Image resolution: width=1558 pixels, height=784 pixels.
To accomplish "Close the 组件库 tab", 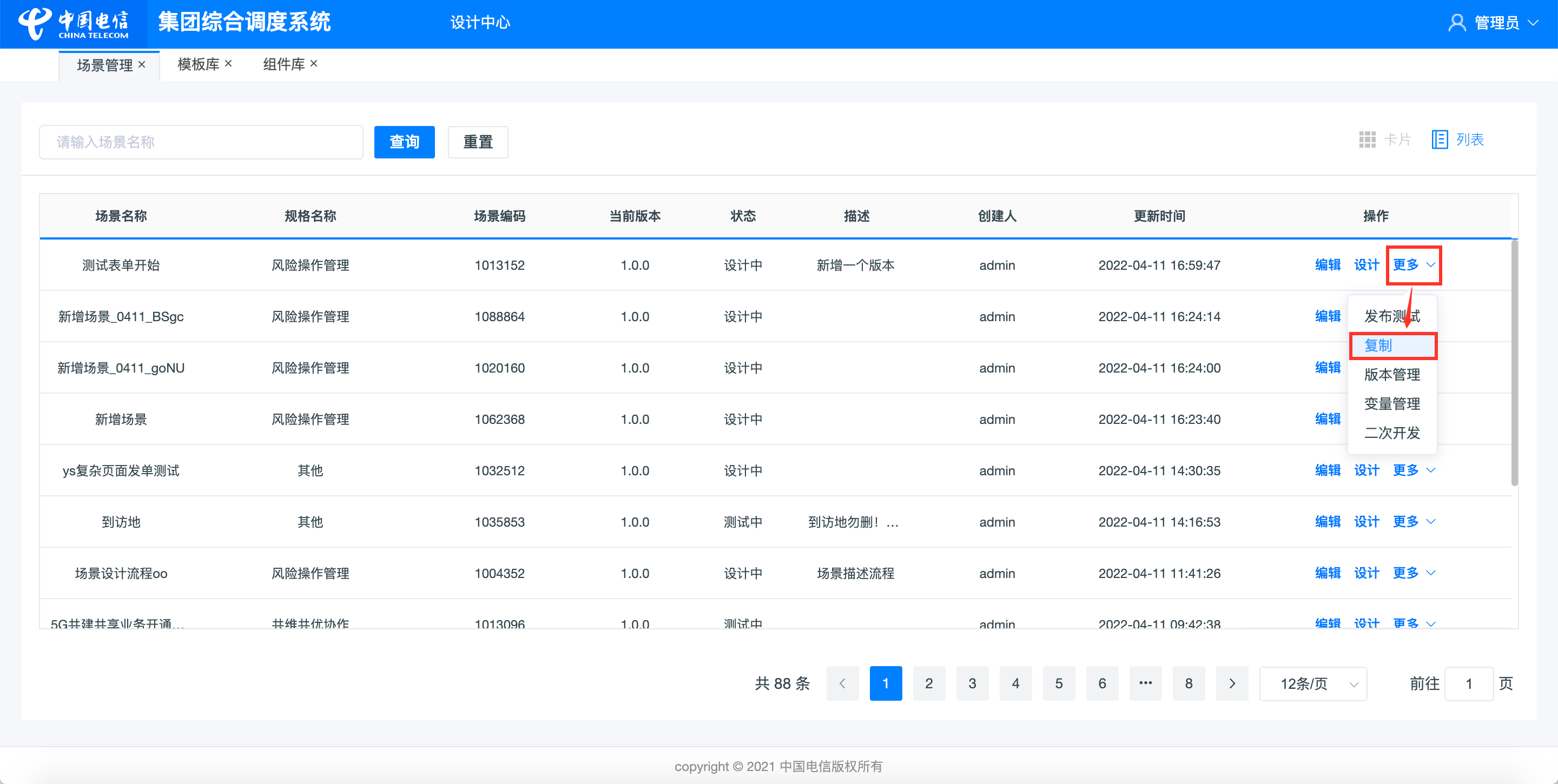I will click(314, 63).
